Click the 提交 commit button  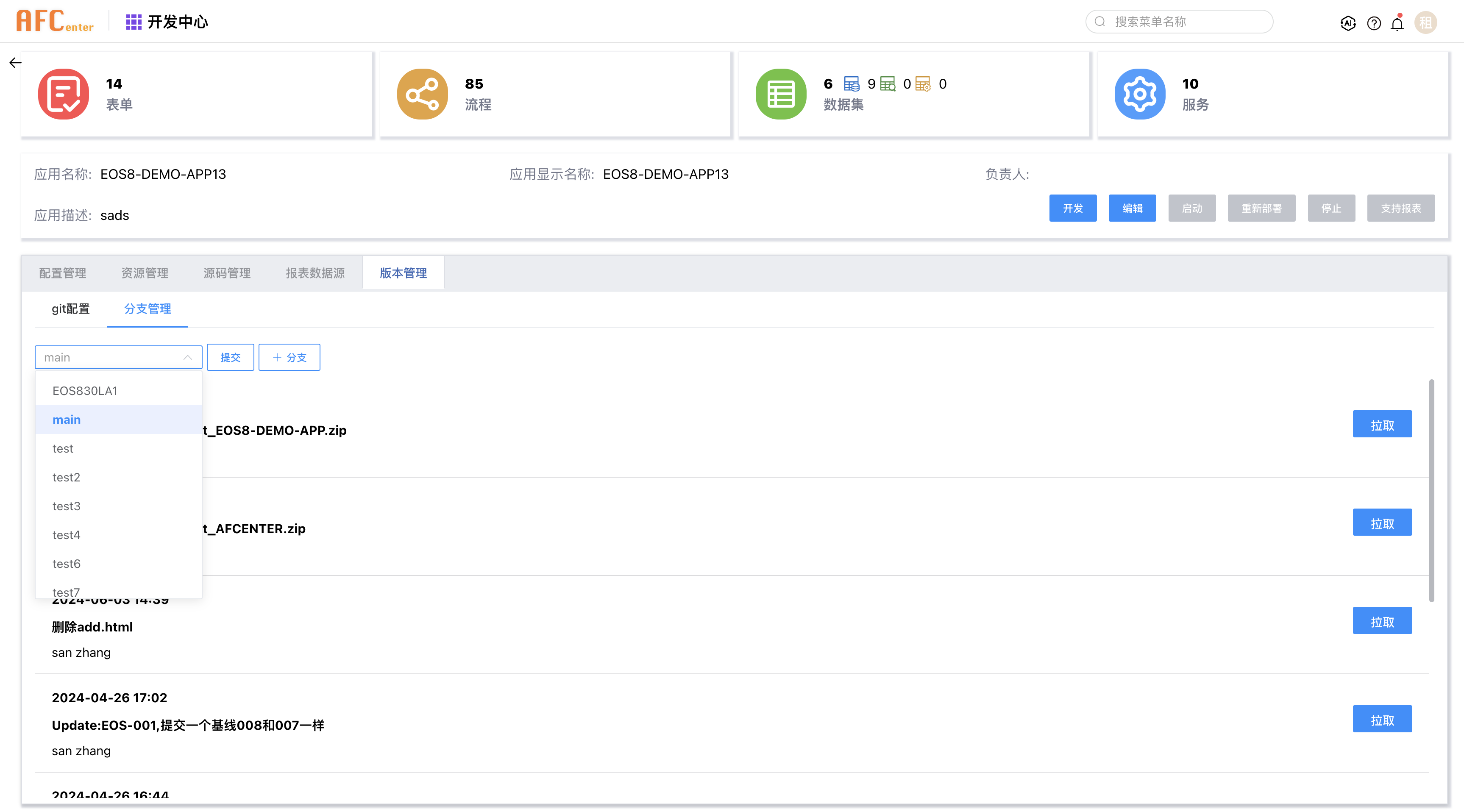tap(230, 357)
